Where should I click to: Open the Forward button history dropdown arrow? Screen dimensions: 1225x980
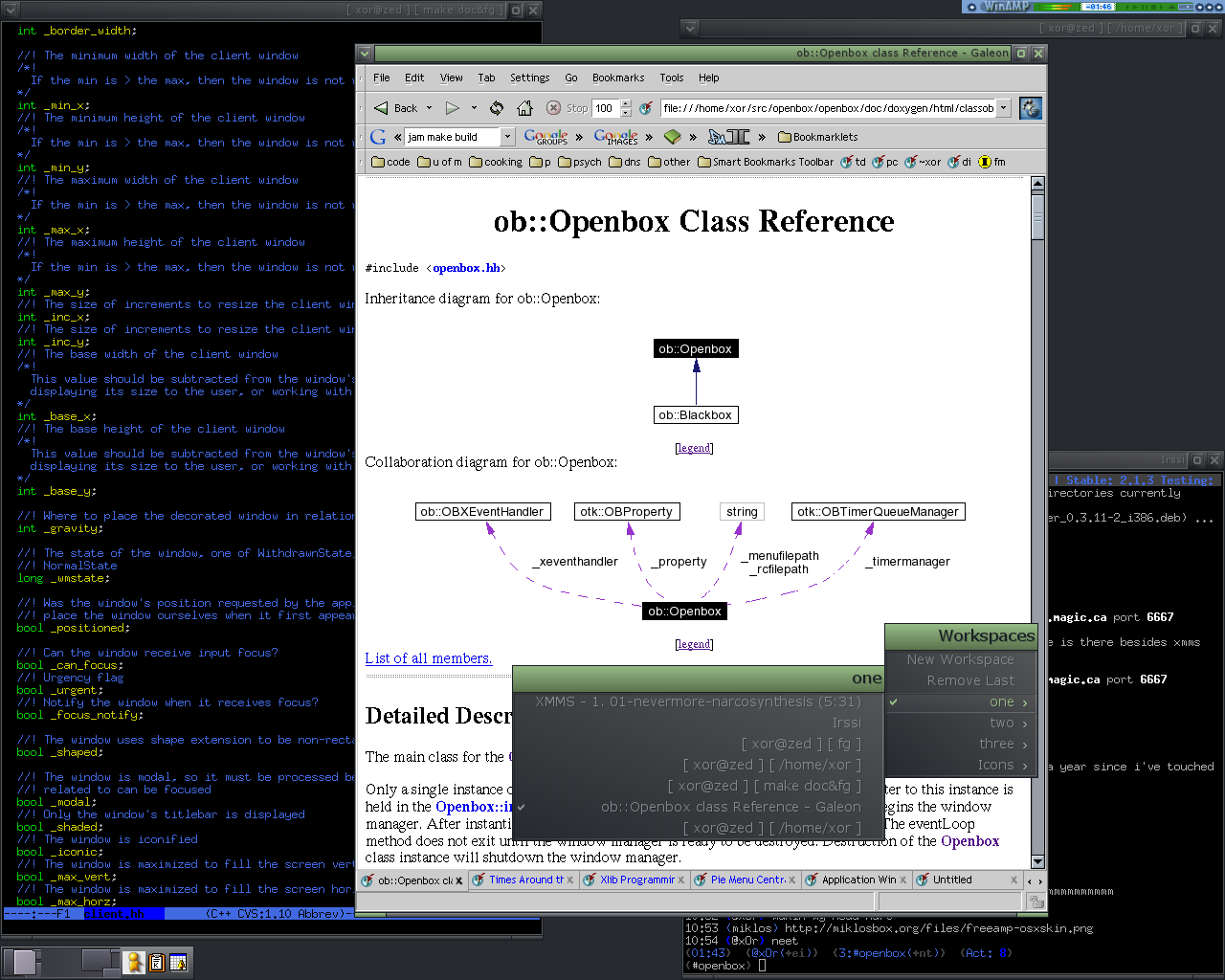474,108
